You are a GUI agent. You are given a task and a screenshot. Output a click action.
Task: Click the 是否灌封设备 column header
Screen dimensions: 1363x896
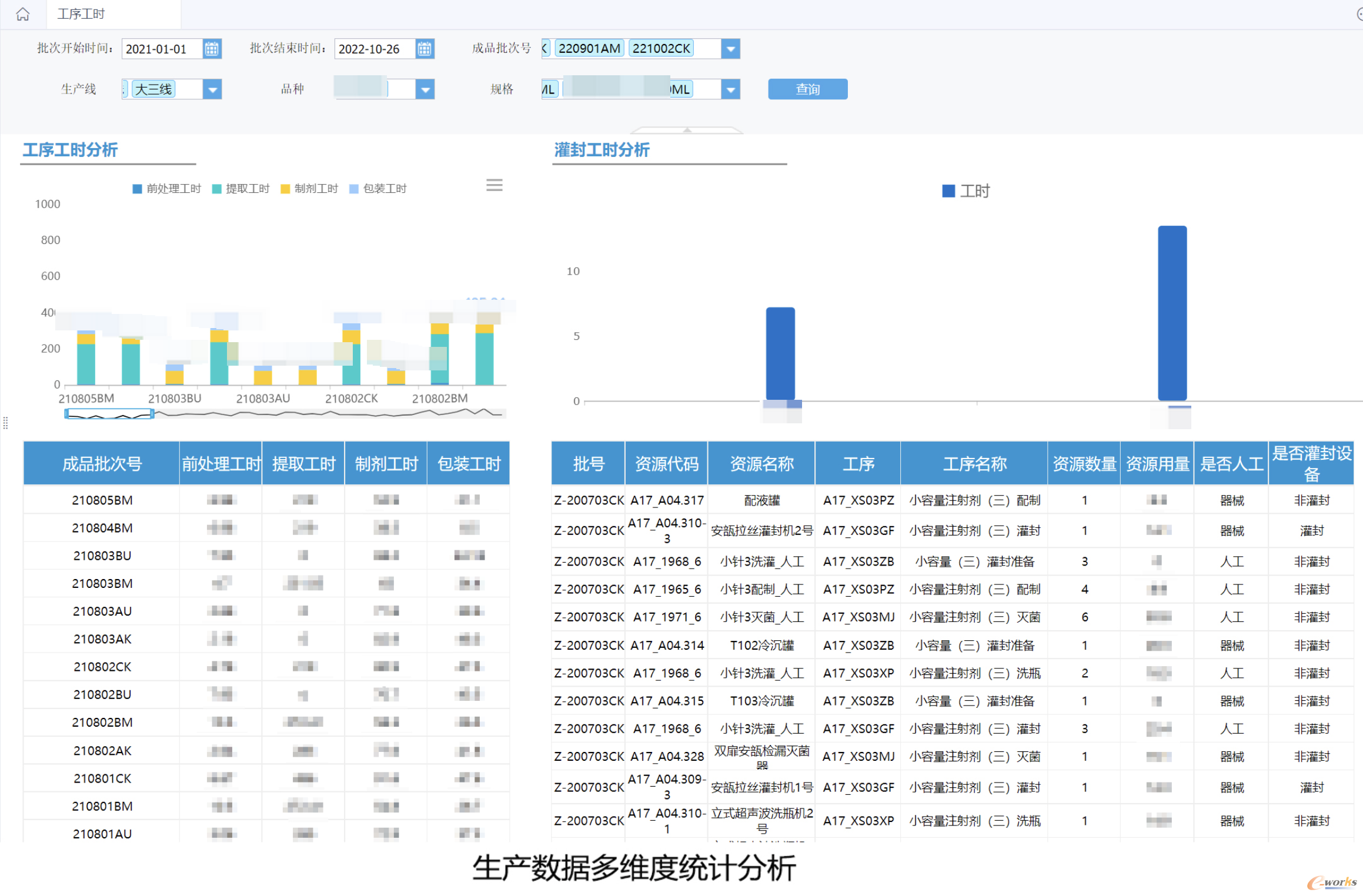(1311, 464)
